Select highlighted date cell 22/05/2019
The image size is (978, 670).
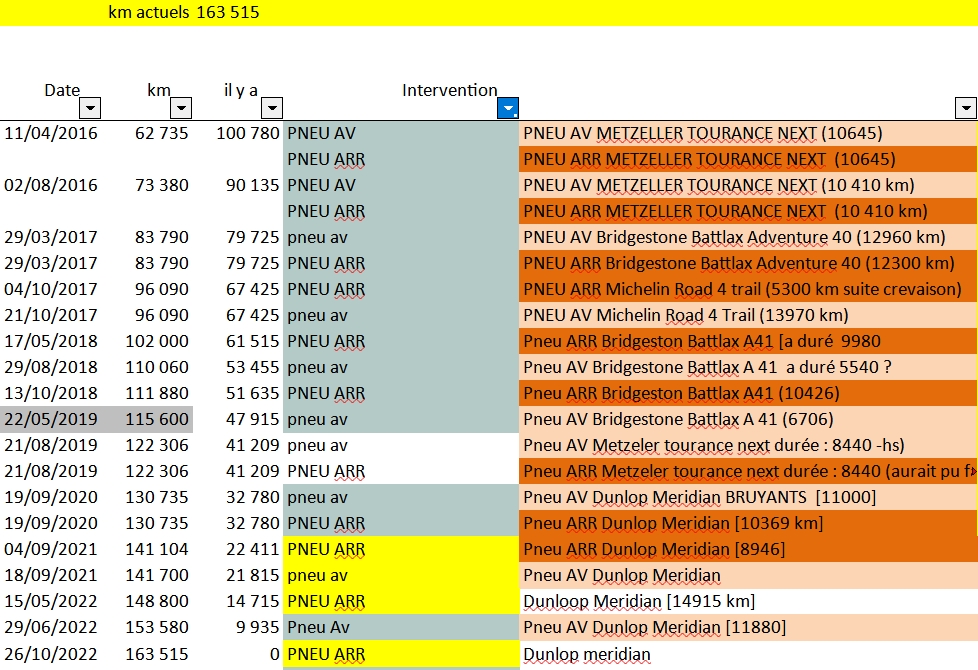51,419
